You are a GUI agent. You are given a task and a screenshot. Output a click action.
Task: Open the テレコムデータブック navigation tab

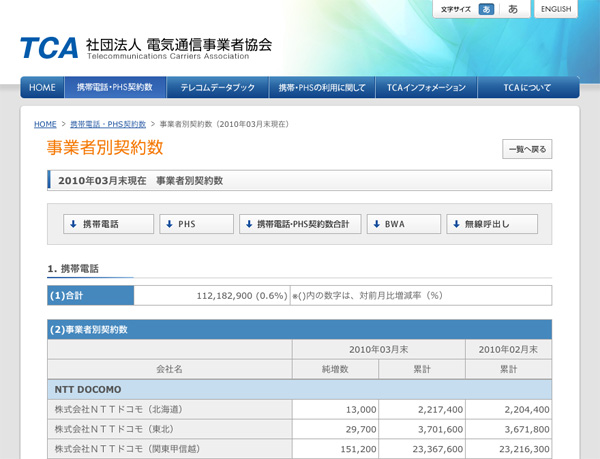pyautogui.click(x=217, y=88)
